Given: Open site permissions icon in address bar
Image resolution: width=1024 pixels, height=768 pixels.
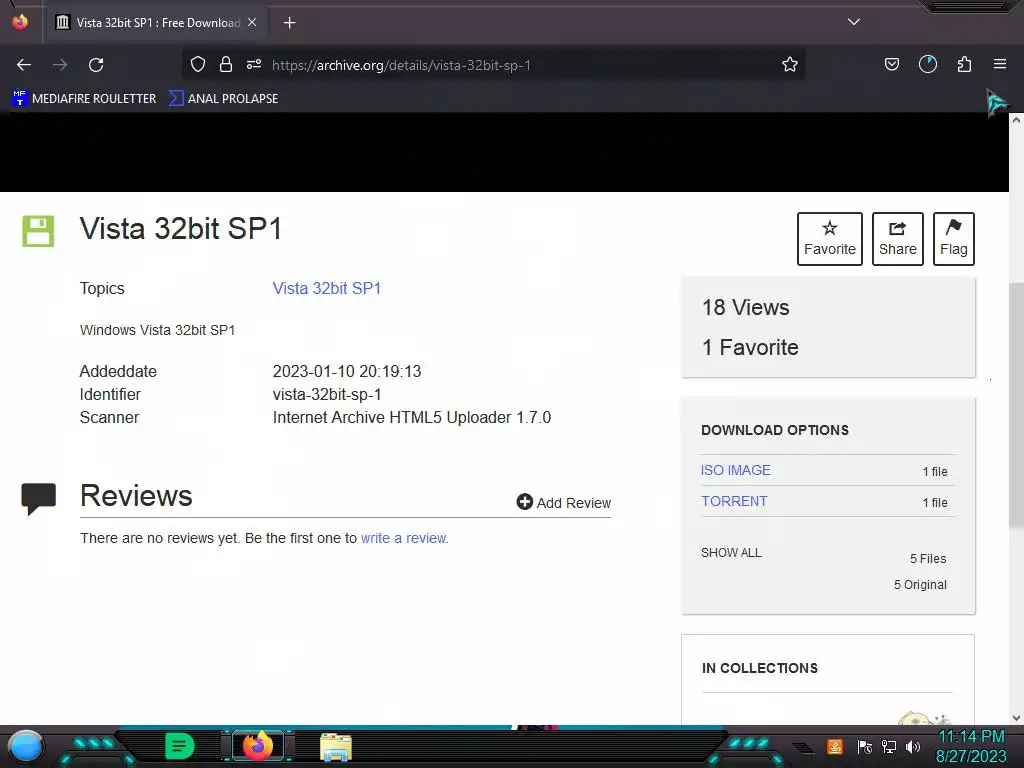Looking at the screenshot, I should pos(254,64).
